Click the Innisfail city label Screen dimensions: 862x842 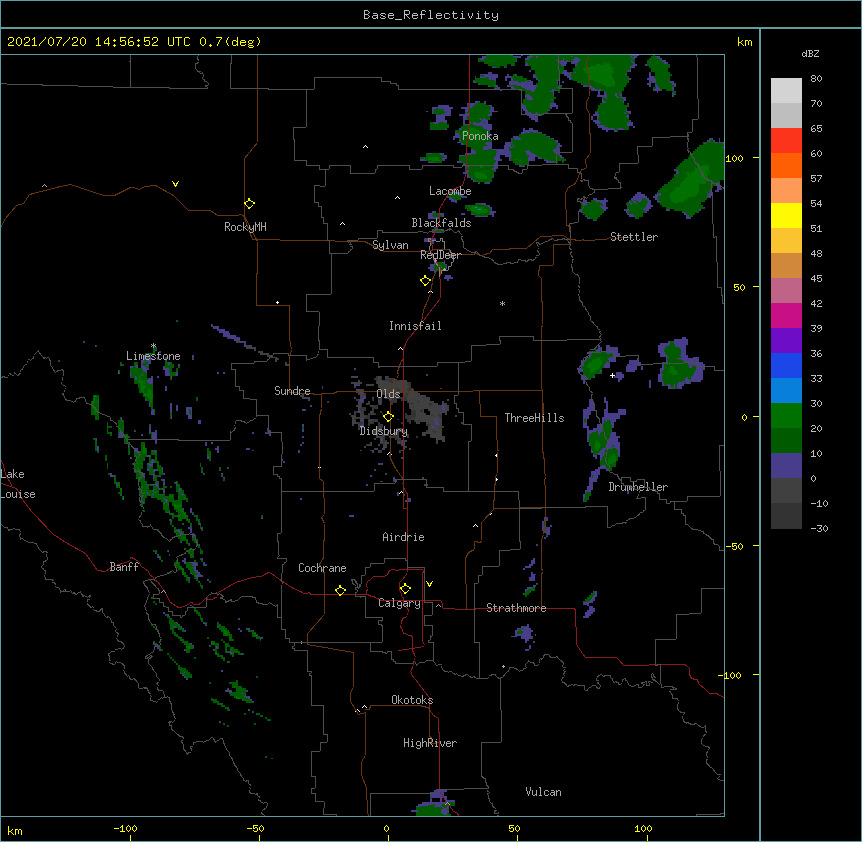pos(415,326)
